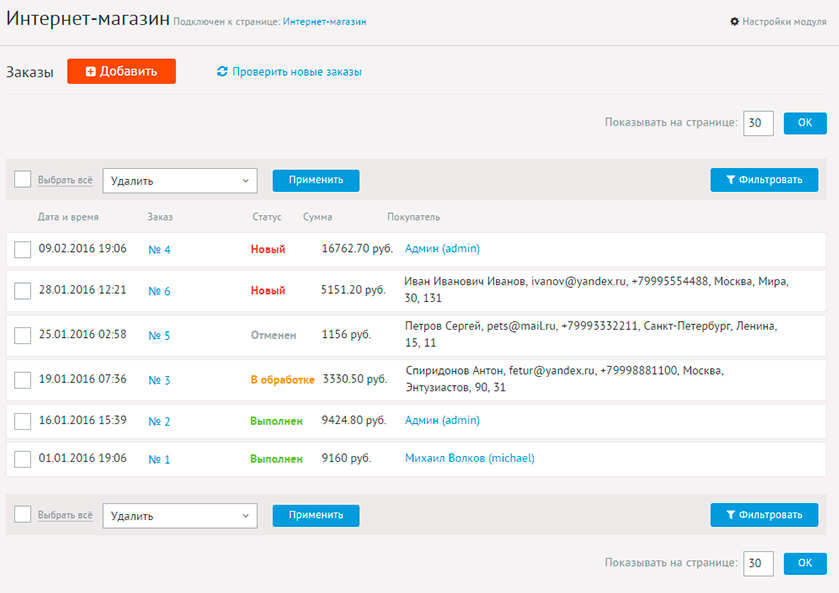Click the Статус column header

point(267,217)
